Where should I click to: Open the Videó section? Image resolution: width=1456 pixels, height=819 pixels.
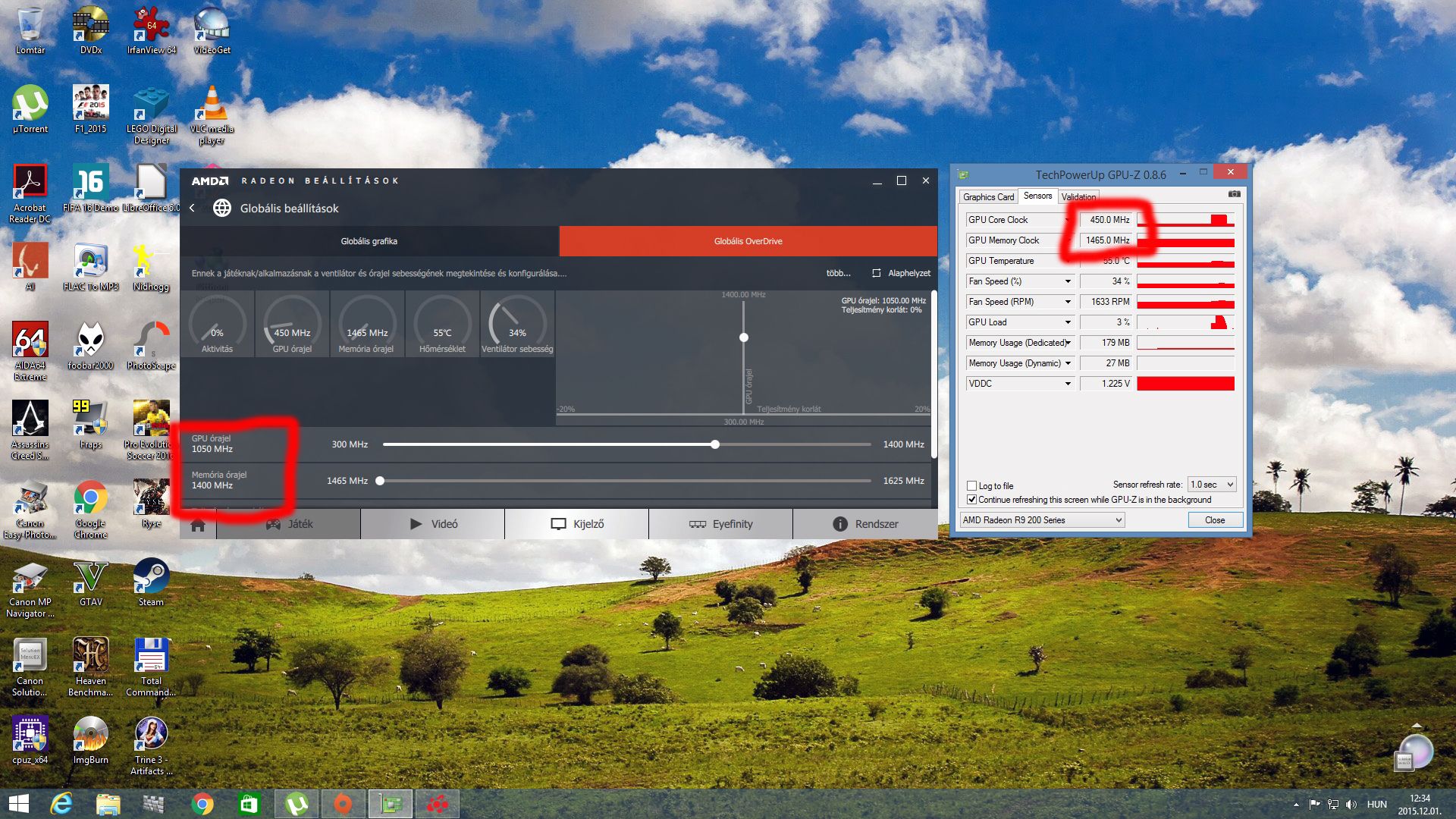pos(433,524)
